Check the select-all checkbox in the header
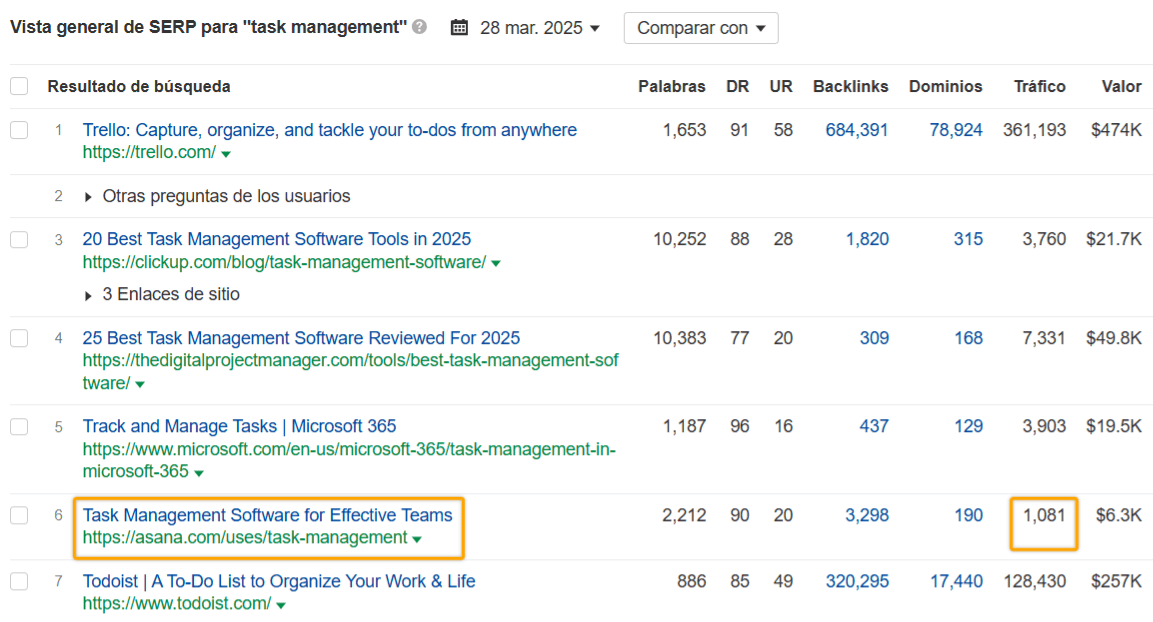 point(18,86)
